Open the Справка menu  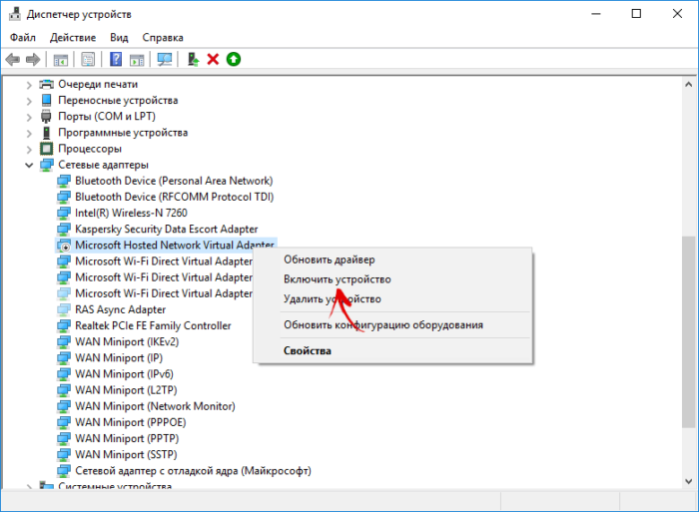(163, 37)
